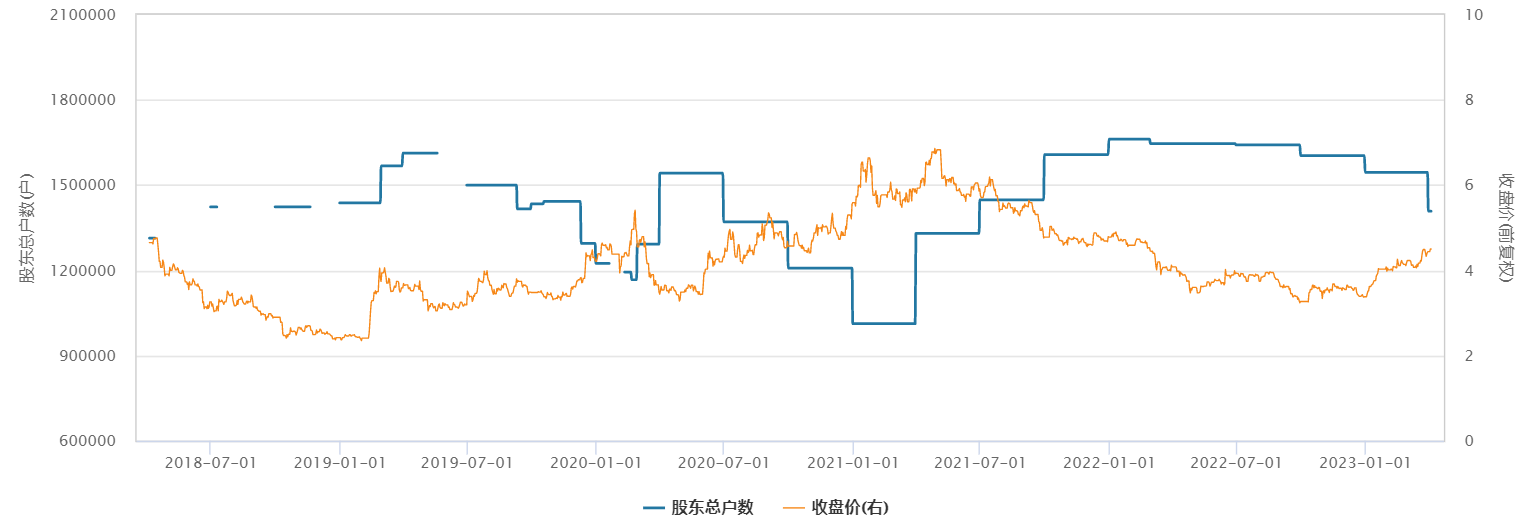Image resolution: width=1524 pixels, height=522 pixels.
Task: Select the 2020-07-01 x-axis date label
Action: pos(723,462)
